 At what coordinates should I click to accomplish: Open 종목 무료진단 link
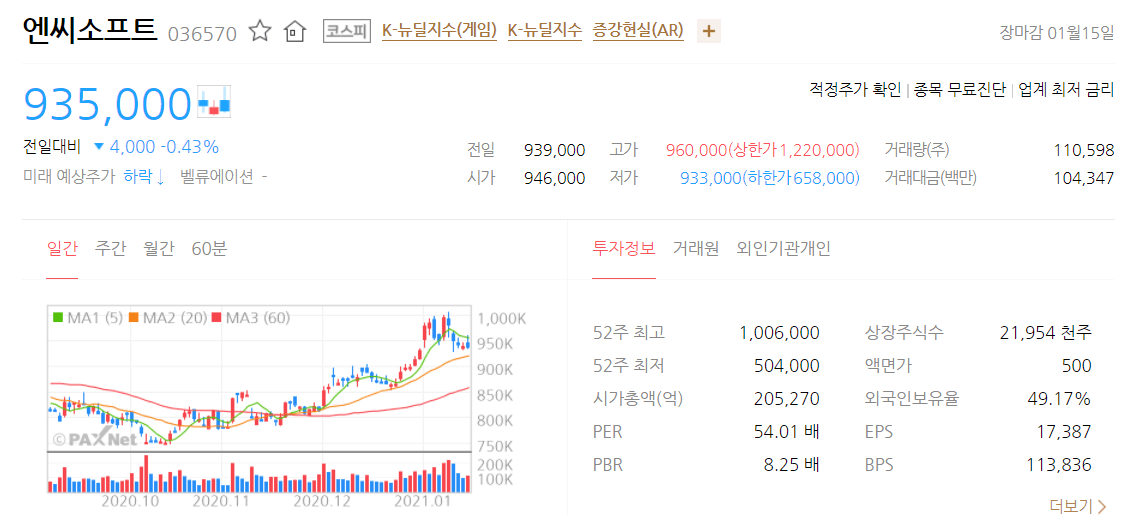click(959, 90)
